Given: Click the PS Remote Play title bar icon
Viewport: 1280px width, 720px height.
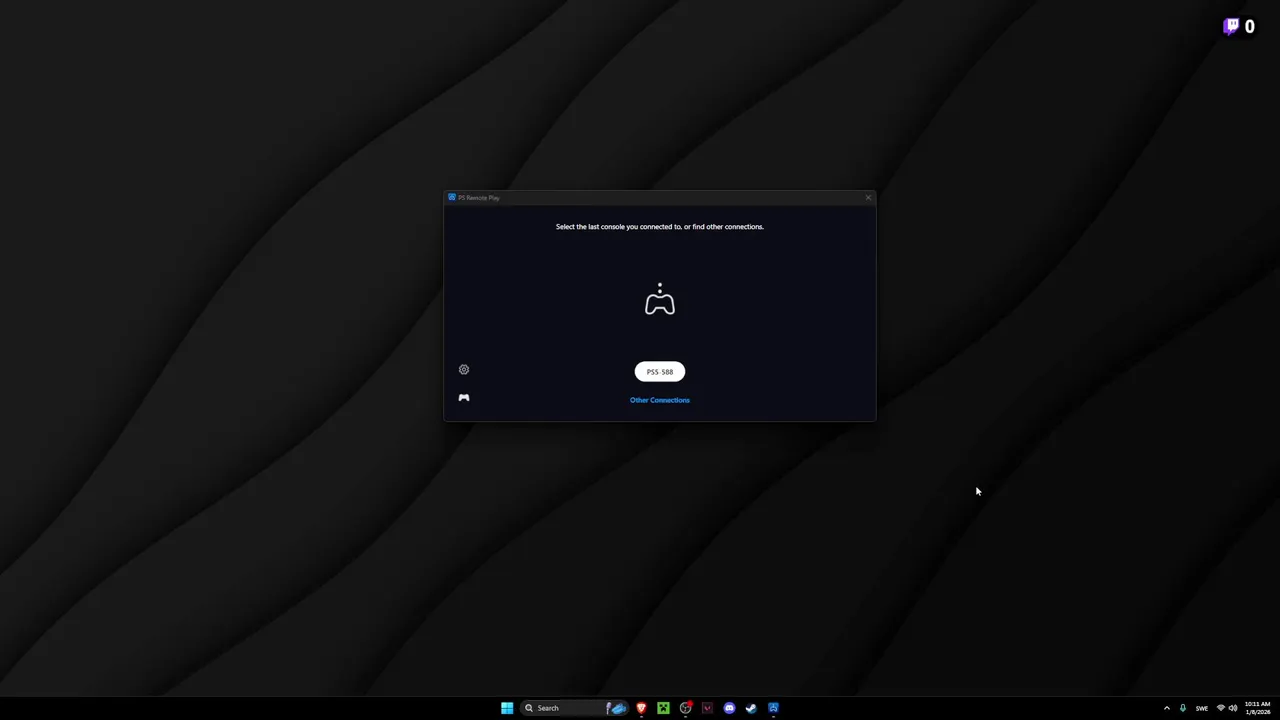Looking at the screenshot, I should click(x=452, y=198).
